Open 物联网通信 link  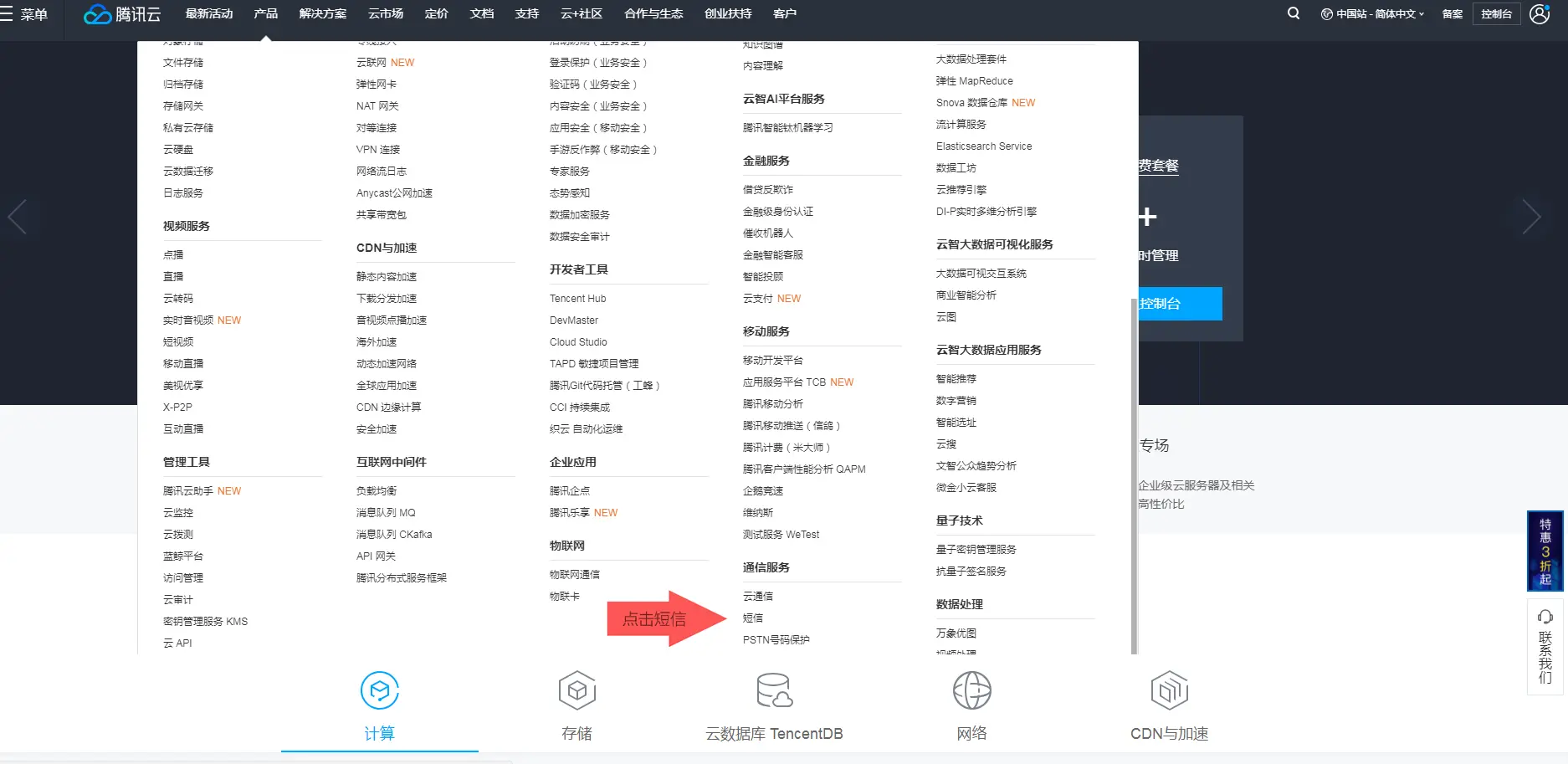[x=575, y=575]
